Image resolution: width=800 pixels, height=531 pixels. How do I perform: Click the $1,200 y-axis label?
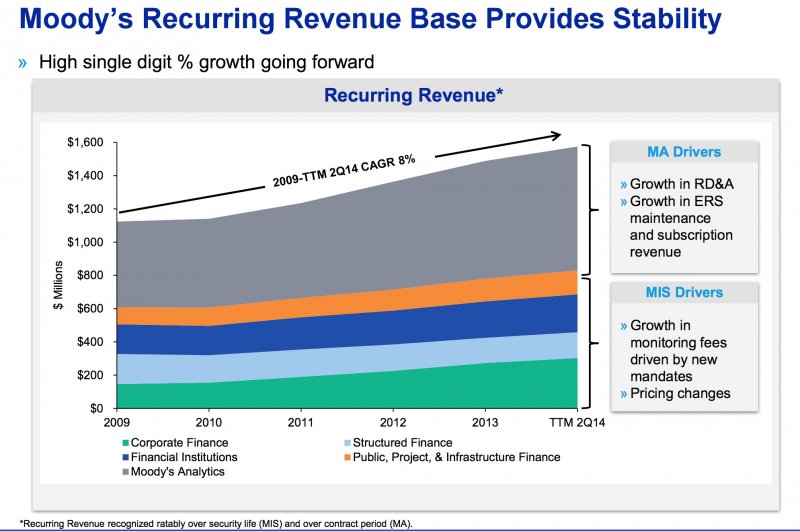pyautogui.click(x=85, y=209)
